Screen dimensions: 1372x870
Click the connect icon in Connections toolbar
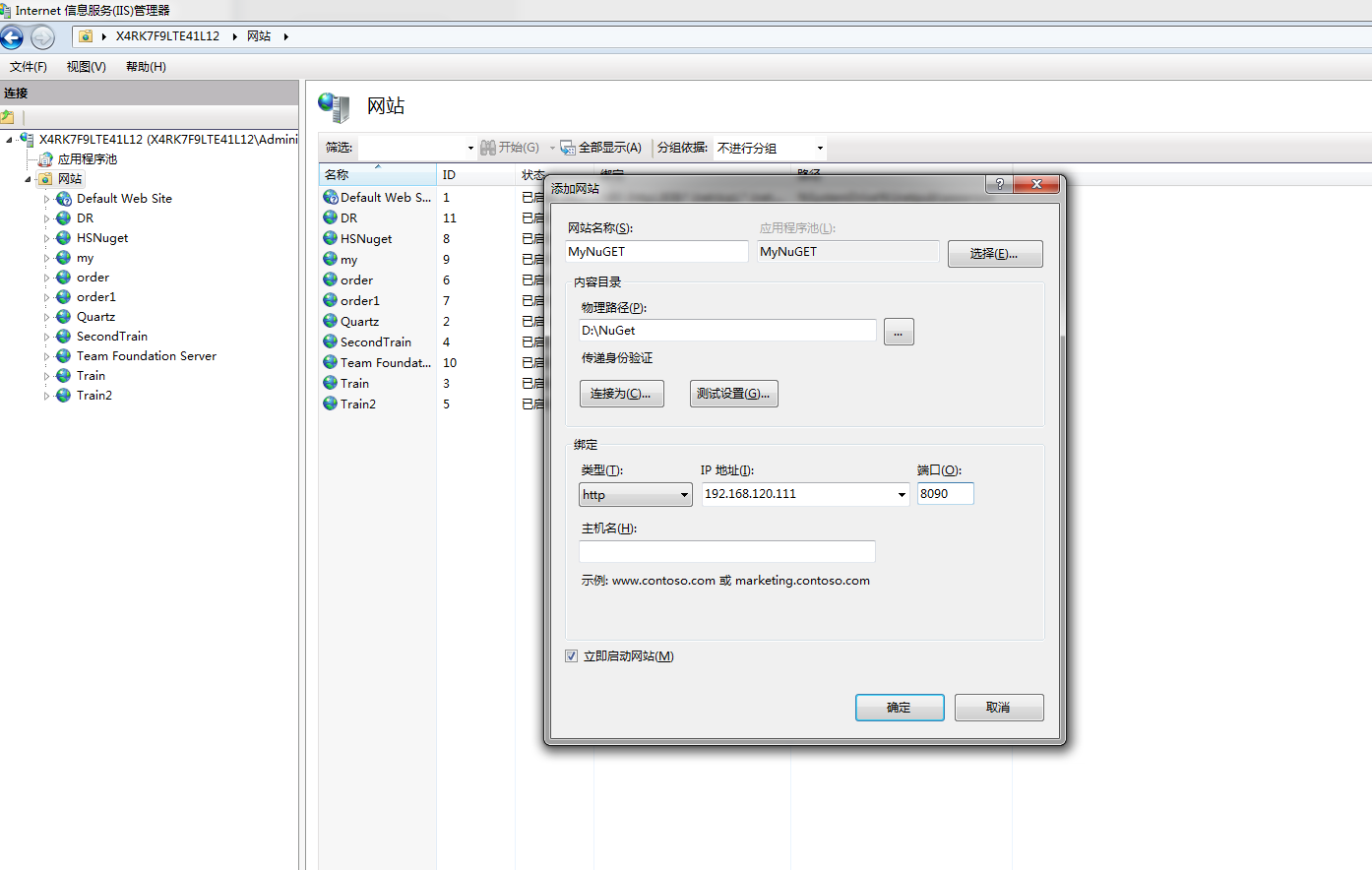click(8, 117)
